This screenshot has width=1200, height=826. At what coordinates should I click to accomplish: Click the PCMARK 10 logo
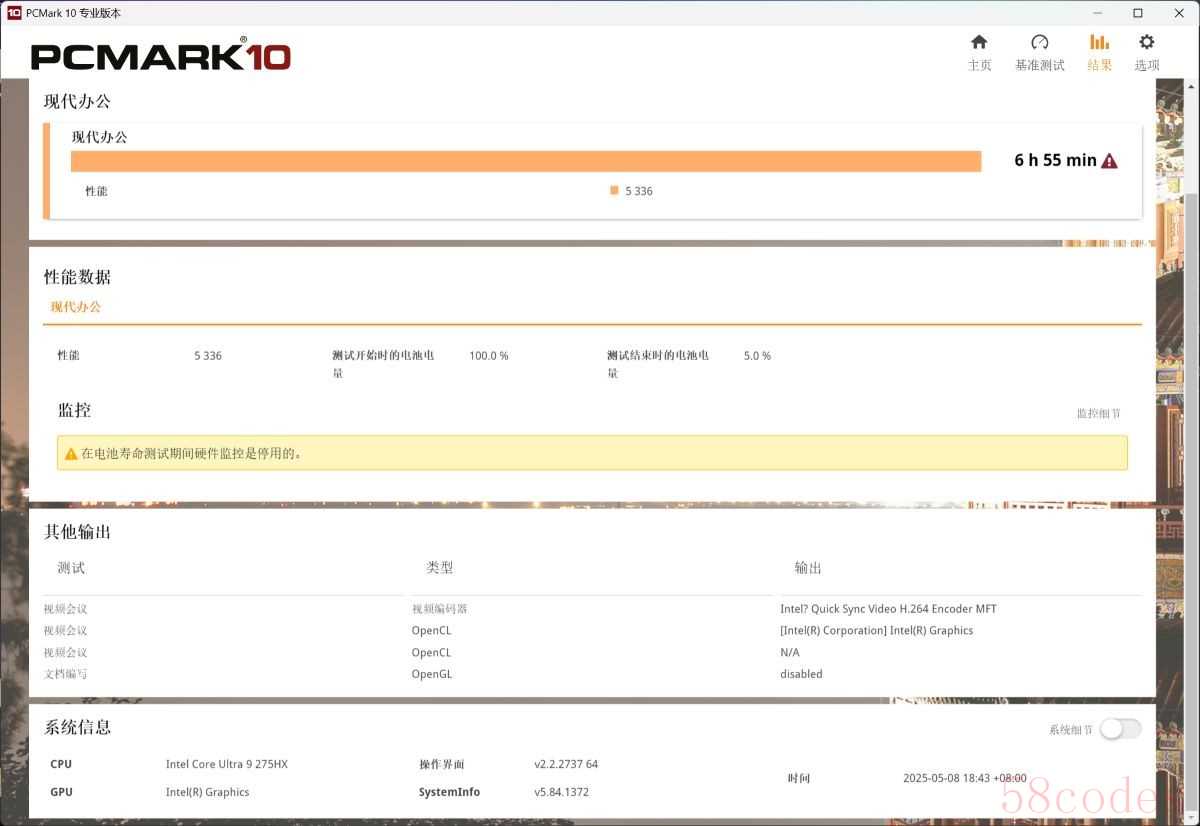click(161, 55)
